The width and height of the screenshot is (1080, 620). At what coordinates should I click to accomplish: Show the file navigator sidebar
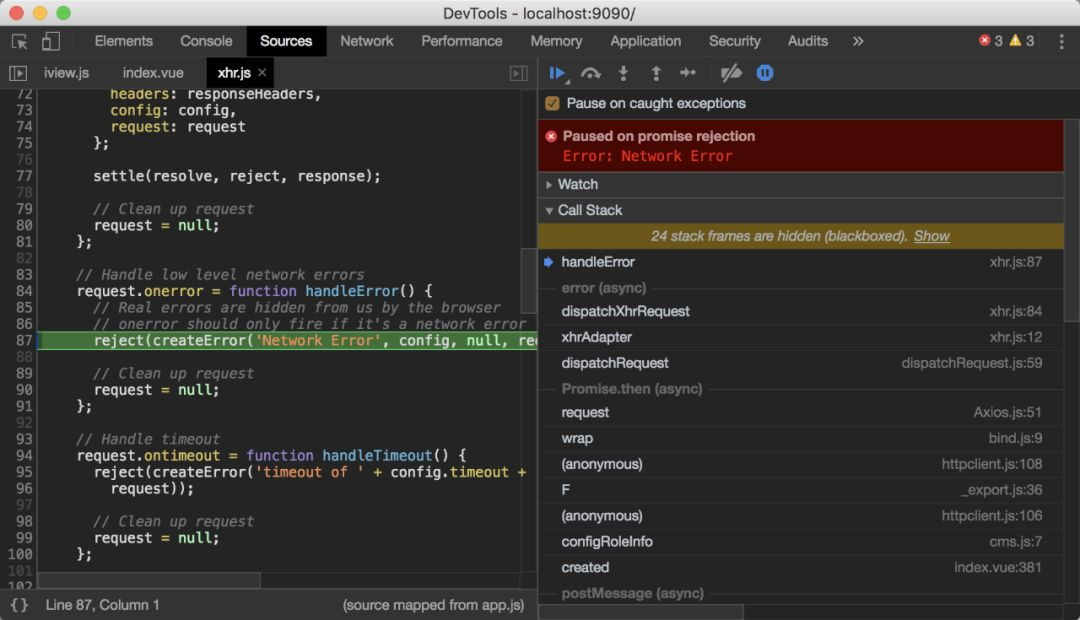(x=18, y=73)
